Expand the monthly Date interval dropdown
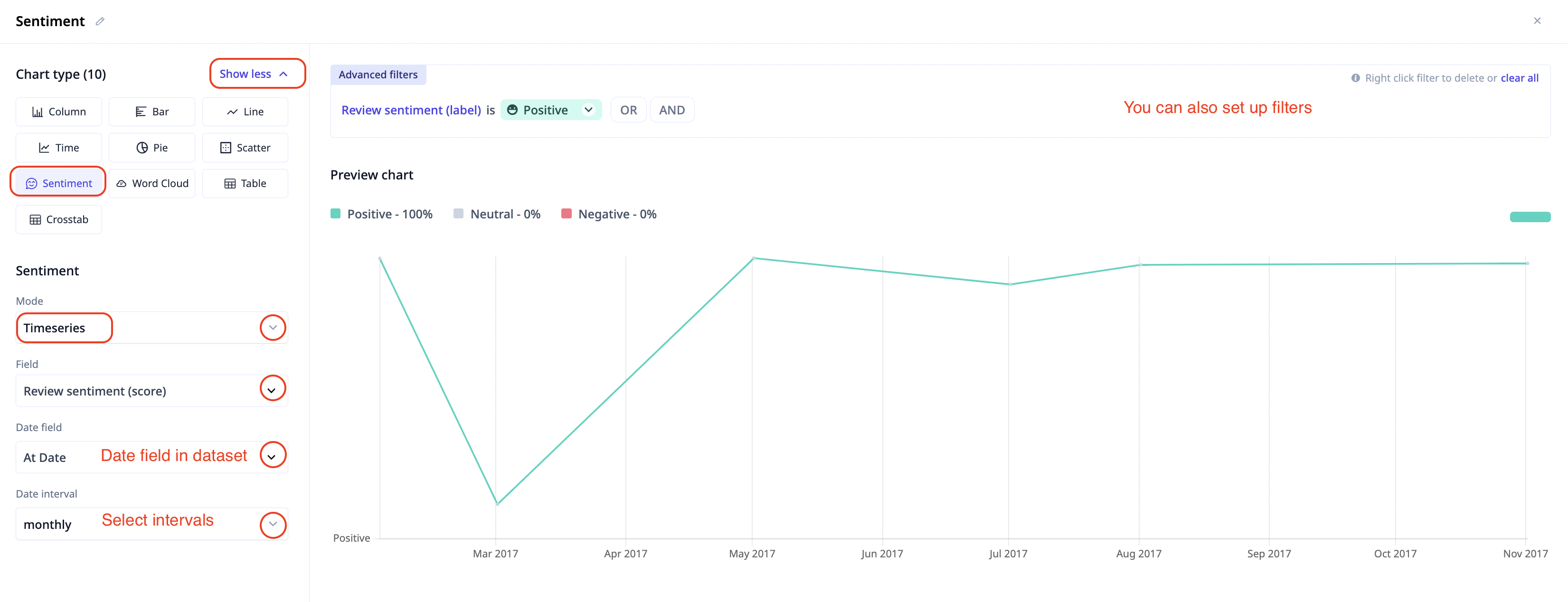The width and height of the screenshot is (1568, 602). click(273, 525)
